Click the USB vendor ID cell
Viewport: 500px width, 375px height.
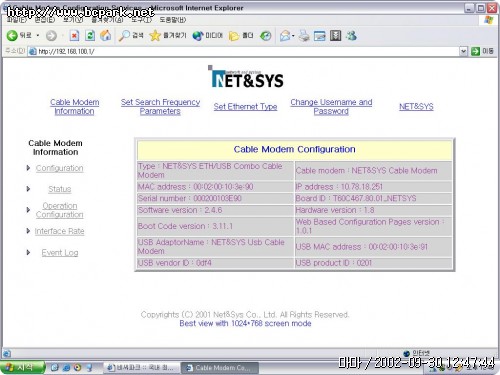[215, 263]
